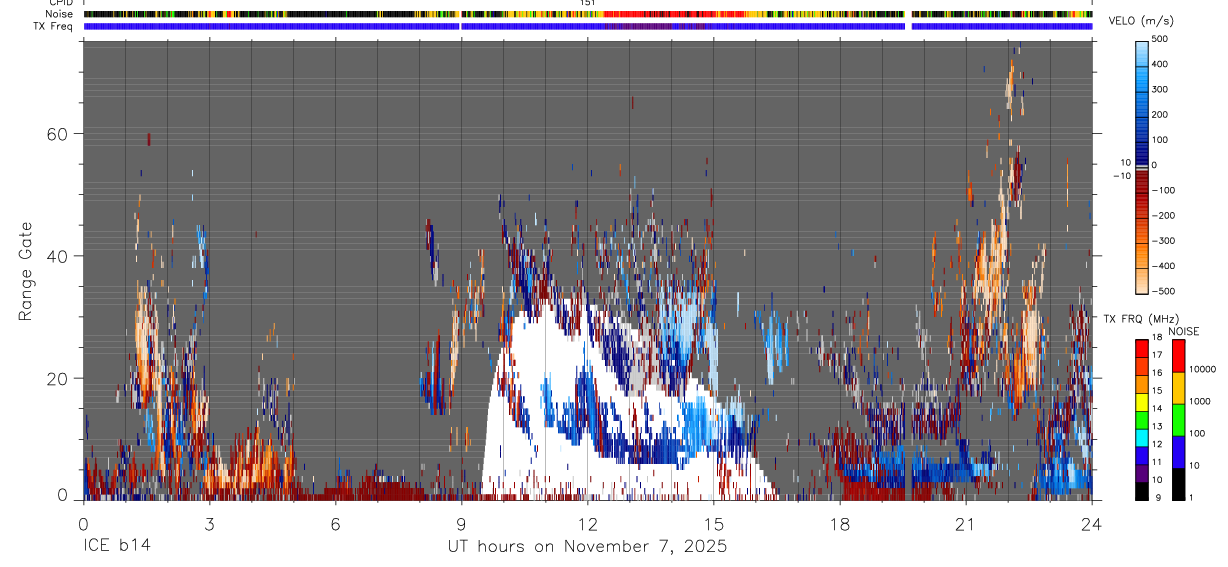Click the 'VELO (m/s)' colorbar title
Viewport: 1228px width, 567px height.
[x=1141, y=22]
